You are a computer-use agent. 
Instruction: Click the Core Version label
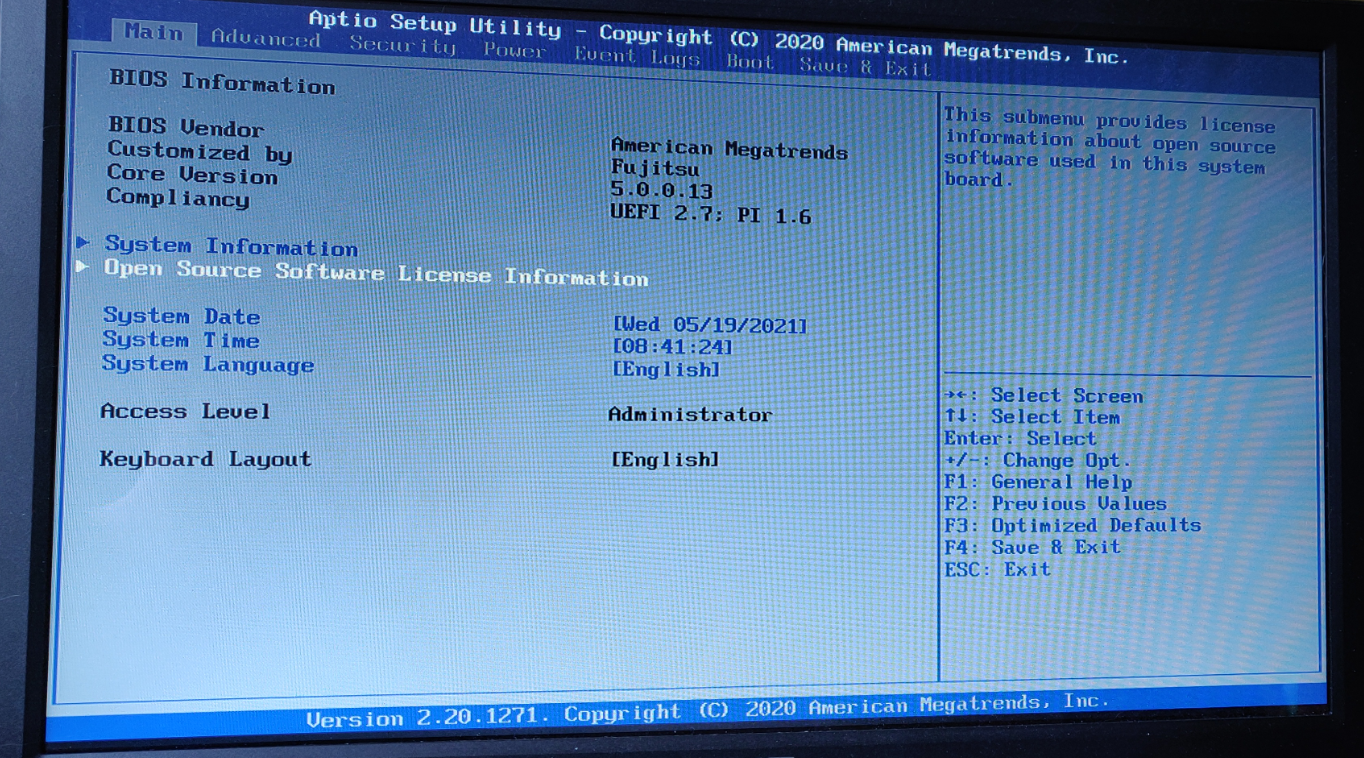click(192, 175)
